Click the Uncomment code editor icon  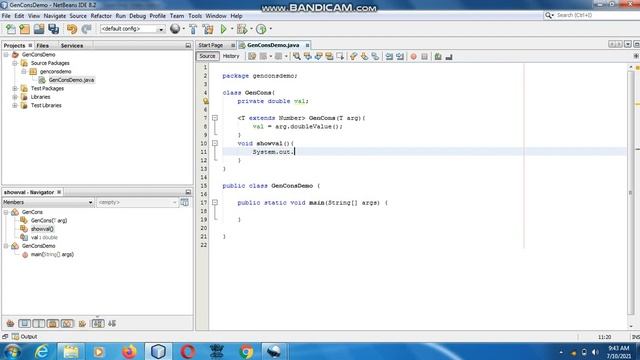449,56
